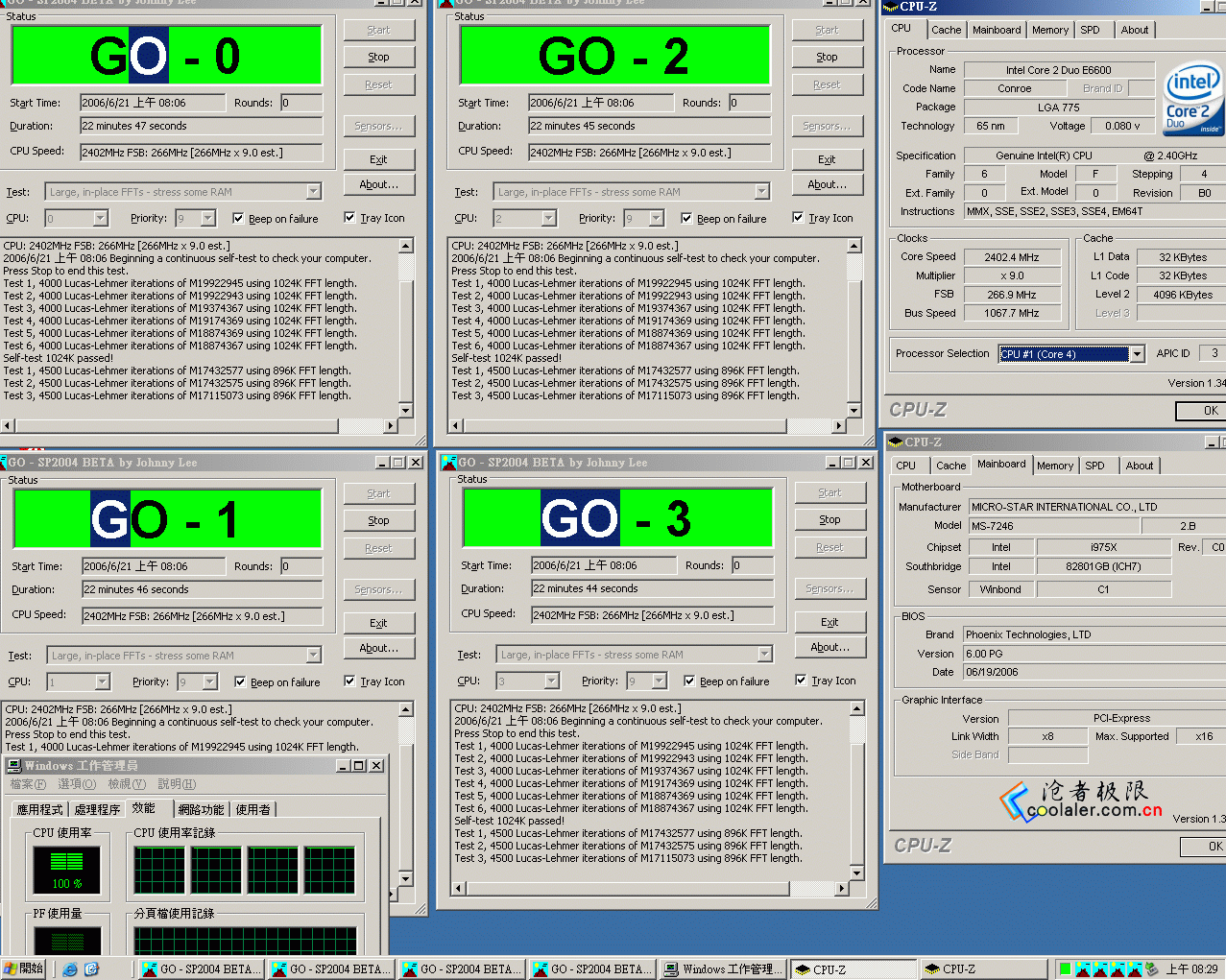Screen dimensions: 1226x980
Task: Click the fourth CPU usage history graph
Action: [329, 870]
